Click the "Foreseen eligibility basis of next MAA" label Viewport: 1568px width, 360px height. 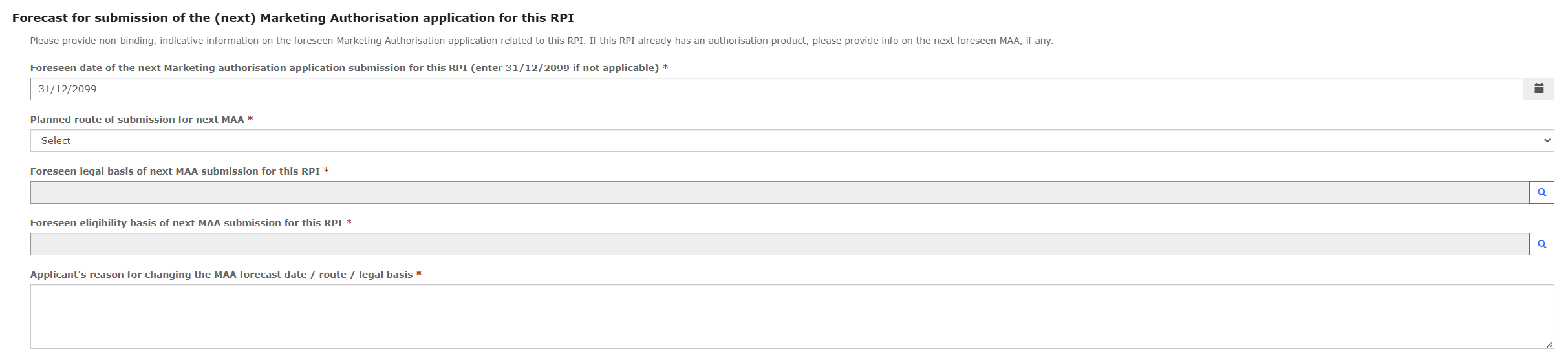pos(186,223)
